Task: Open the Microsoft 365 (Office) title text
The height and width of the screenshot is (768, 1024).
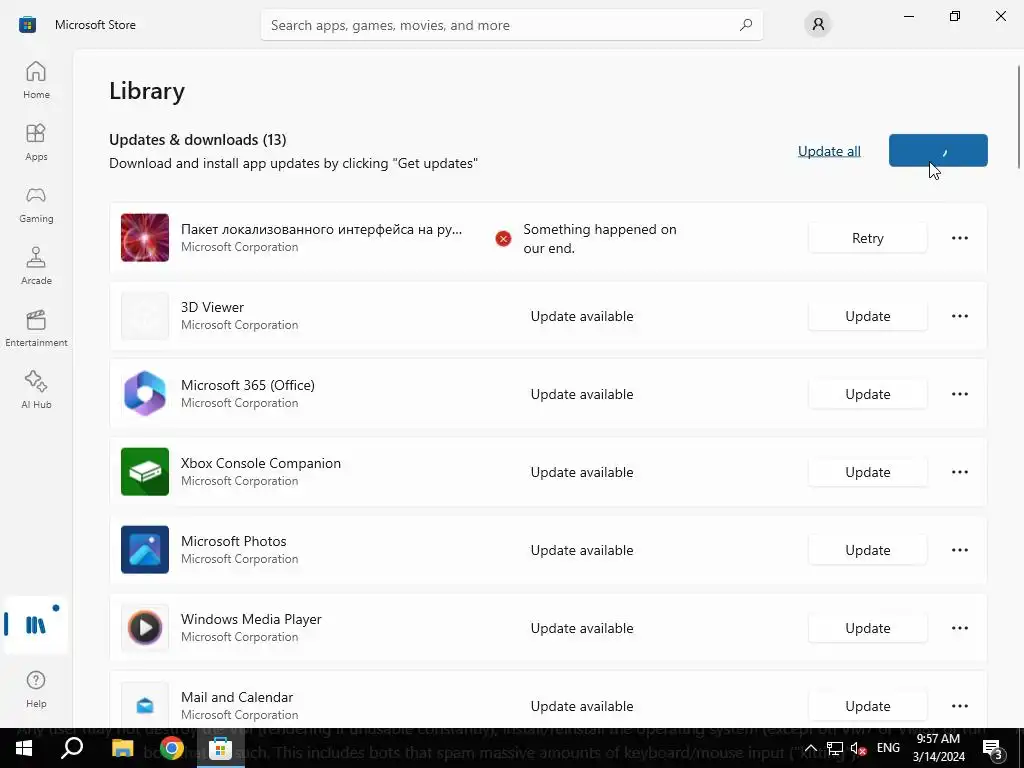Action: click(248, 385)
